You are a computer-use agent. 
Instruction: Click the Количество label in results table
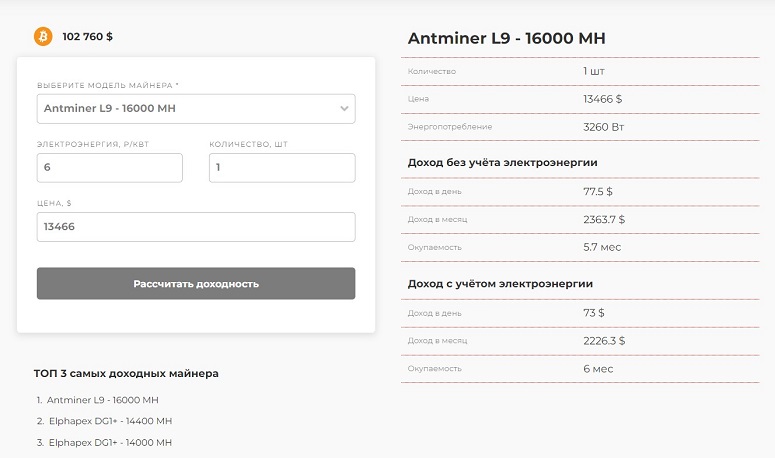point(432,71)
